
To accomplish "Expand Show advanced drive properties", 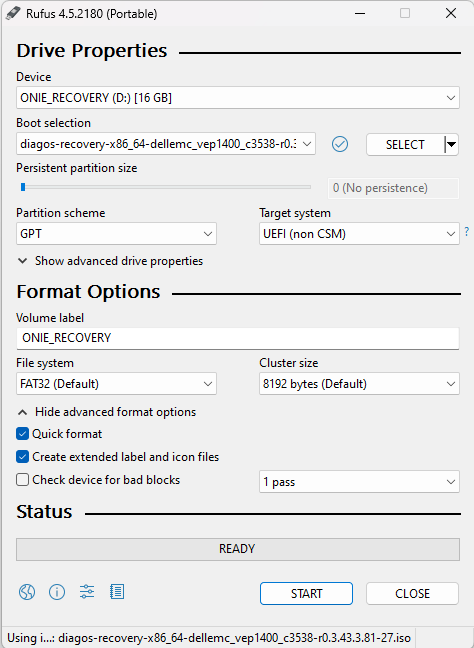I will click(110, 261).
